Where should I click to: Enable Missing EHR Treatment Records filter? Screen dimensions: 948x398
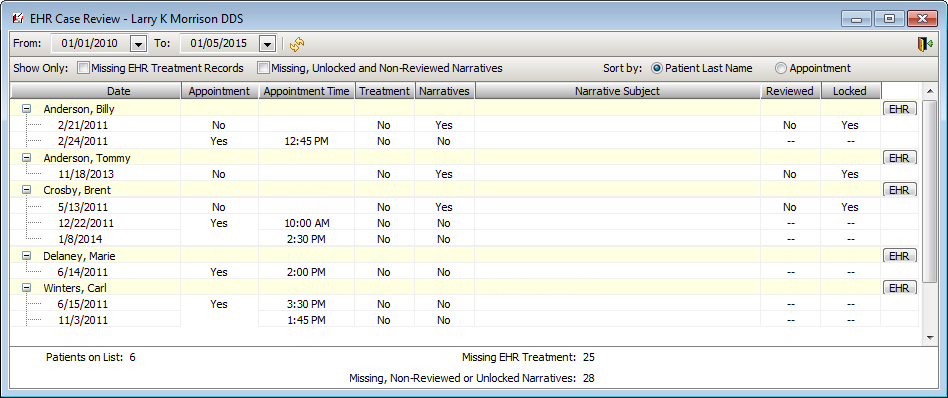coord(83,68)
